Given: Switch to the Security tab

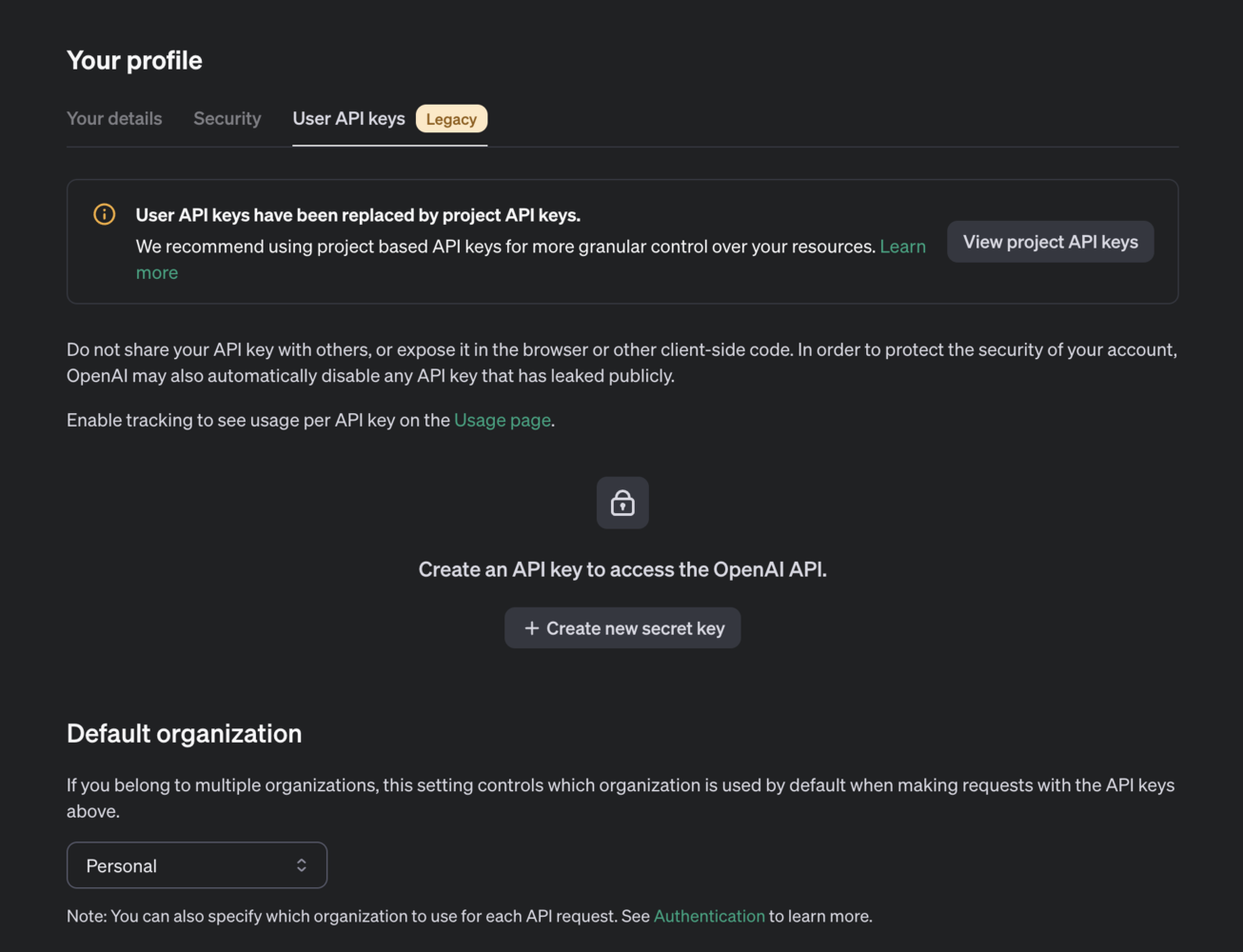Looking at the screenshot, I should click(x=227, y=118).
